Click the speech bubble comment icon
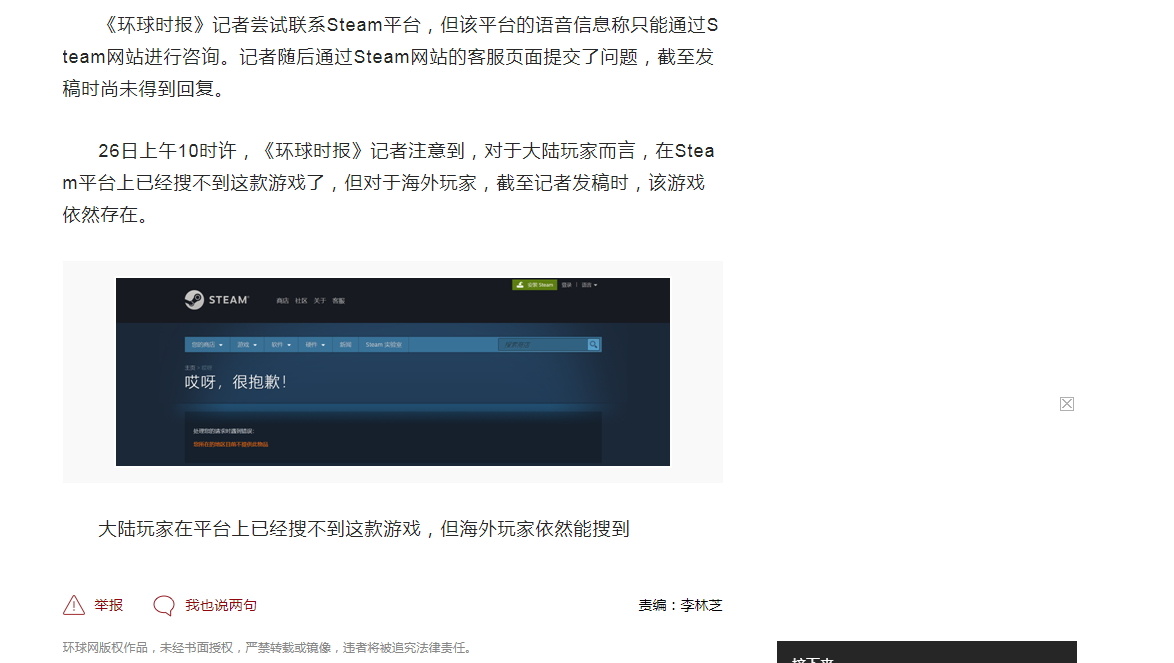Viewport: 1174px width, 663px height. pyautogui.click(x=164, y=605)
